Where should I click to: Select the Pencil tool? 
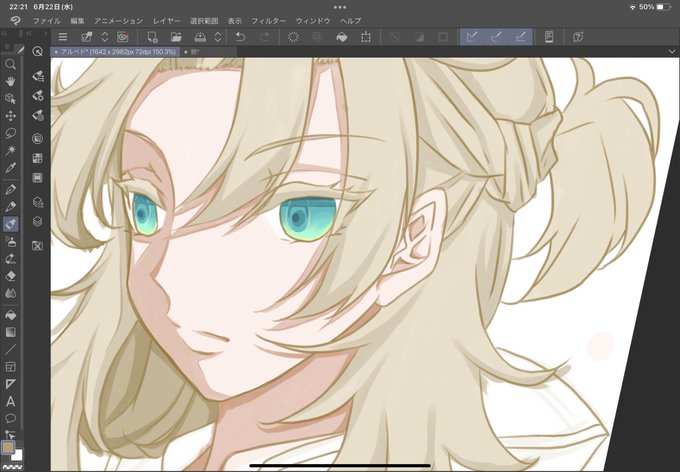(10, 206)
